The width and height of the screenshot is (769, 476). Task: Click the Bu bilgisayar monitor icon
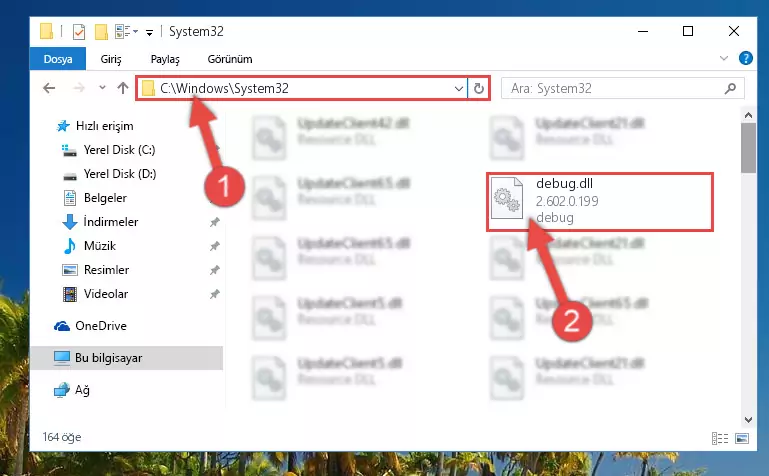click(x=62, y=358)
